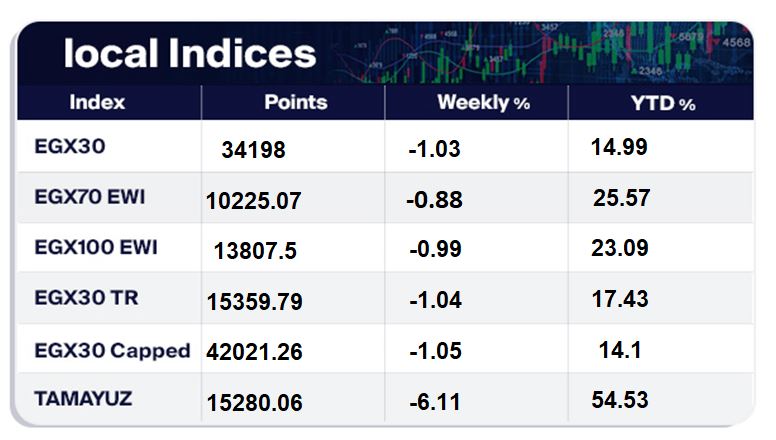Click the stock chart banner image
Image resolution: width=776 pixels, height=440 pixels.
[560, 52]
